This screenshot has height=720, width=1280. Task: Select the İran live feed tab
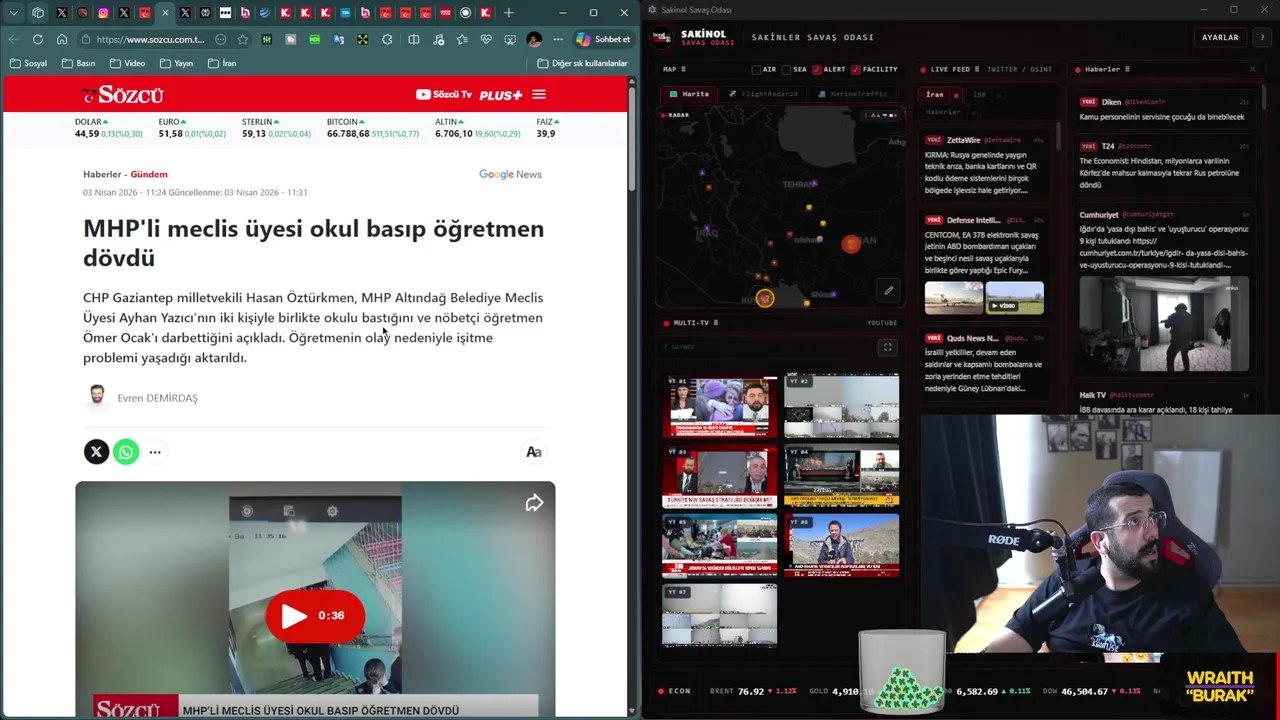(935, 95)
